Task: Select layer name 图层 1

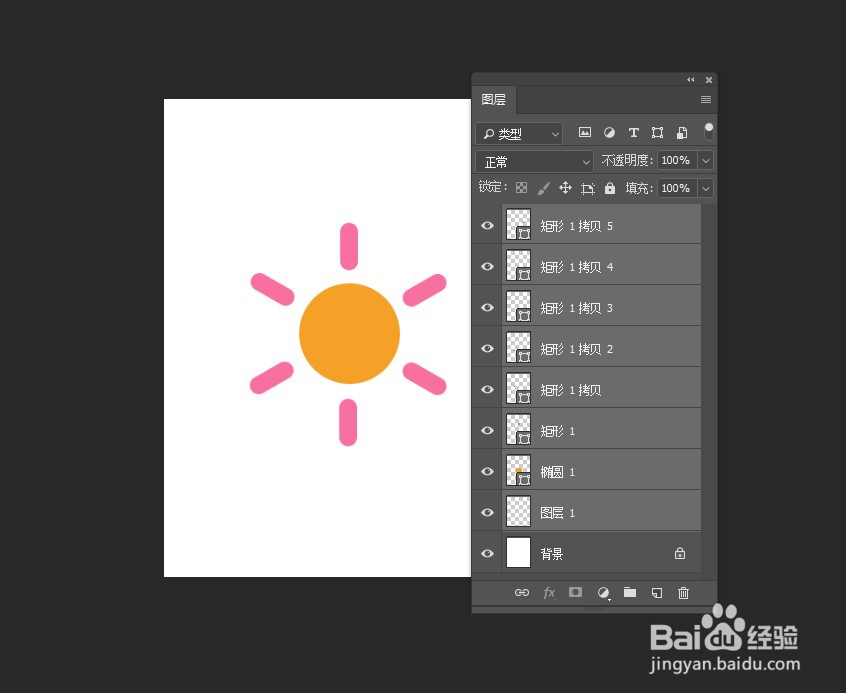Action: (x=557, y=513)
